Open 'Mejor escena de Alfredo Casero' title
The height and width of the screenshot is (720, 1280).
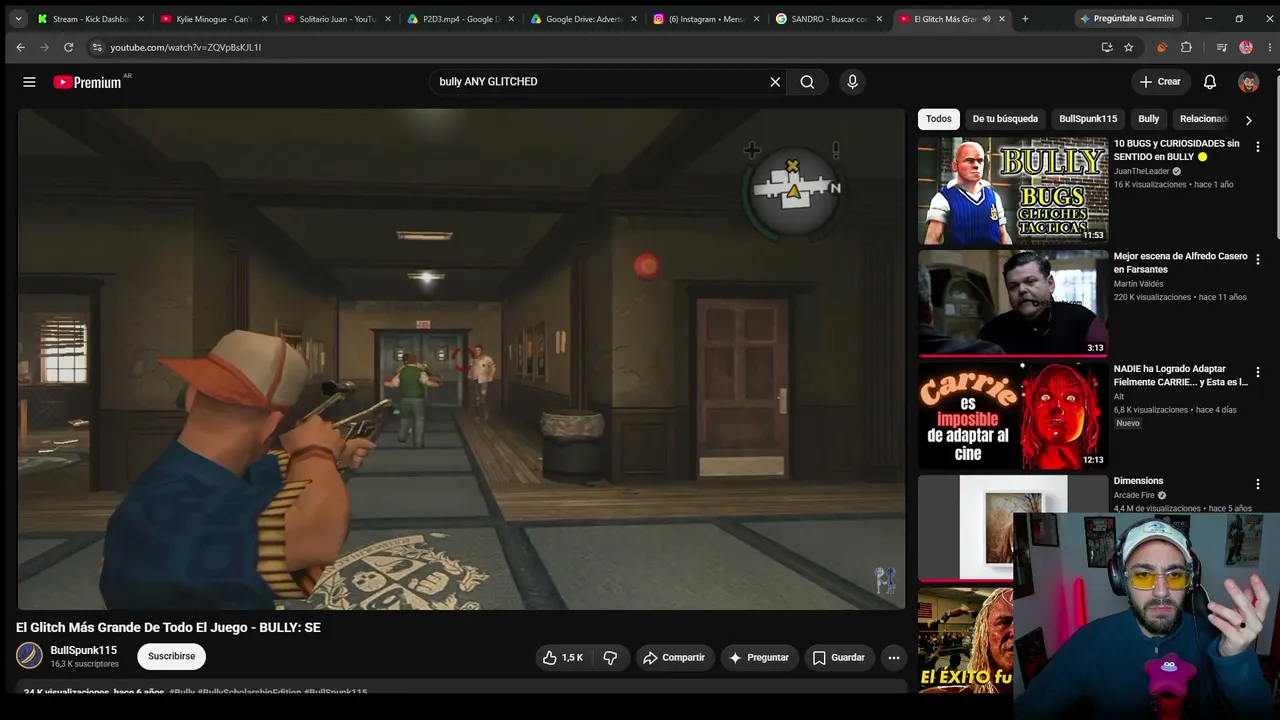click(x=1181, y=262)
